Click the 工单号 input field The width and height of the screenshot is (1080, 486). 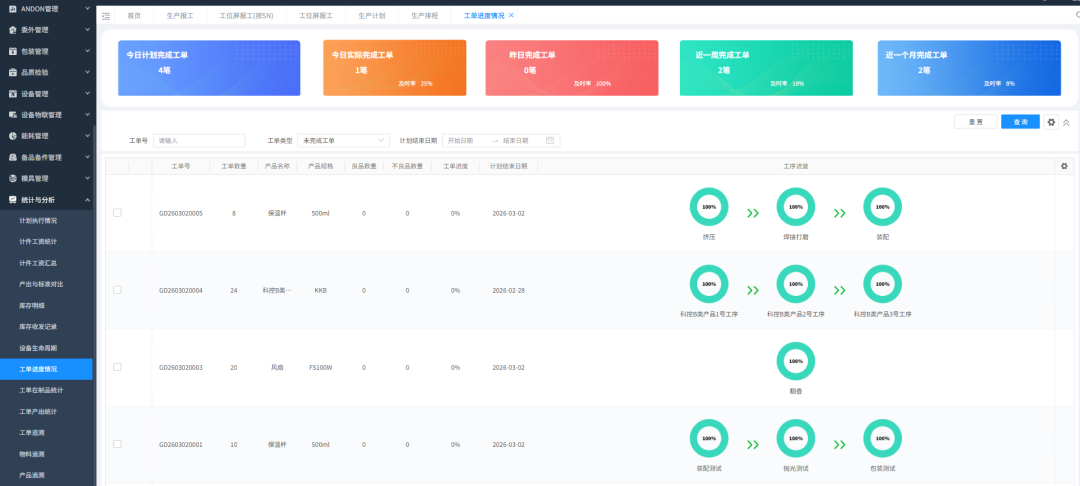point(199,140)
